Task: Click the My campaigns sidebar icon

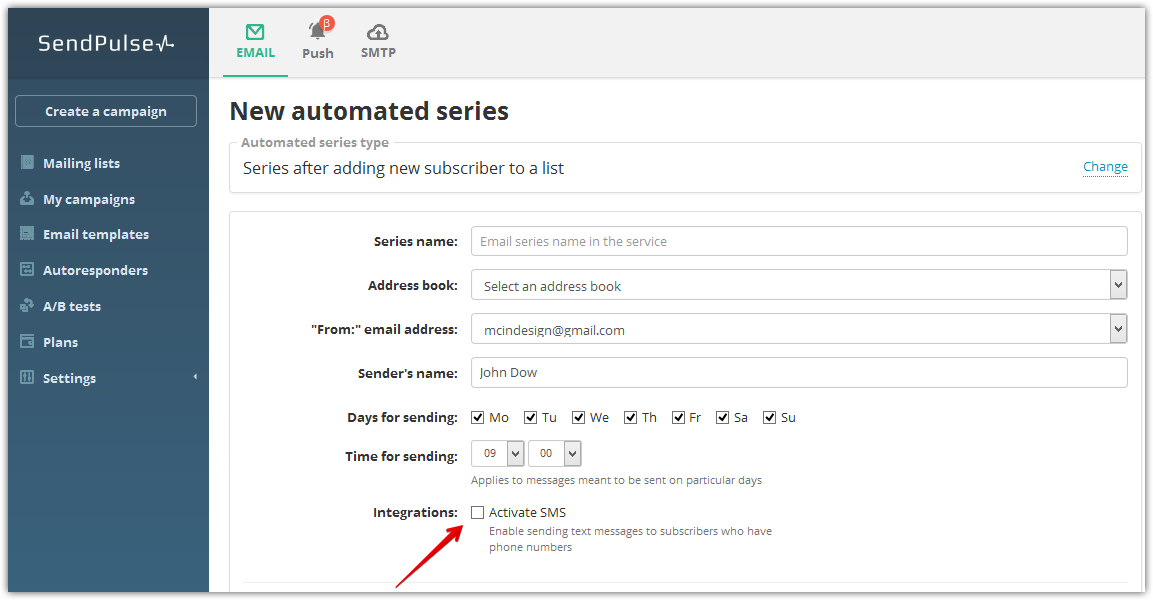Action: pos(27,199)
